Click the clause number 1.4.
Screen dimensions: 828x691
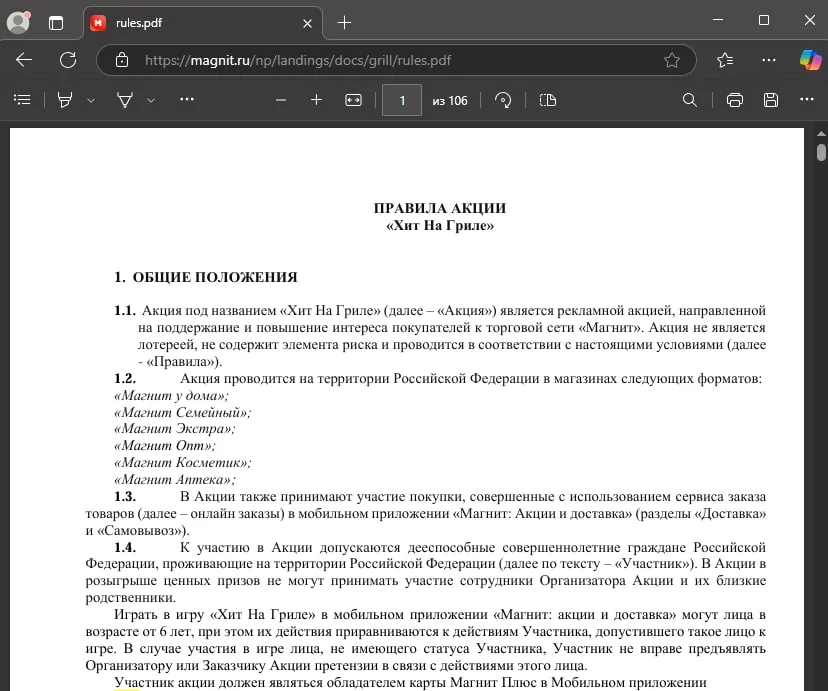[125, 547]
